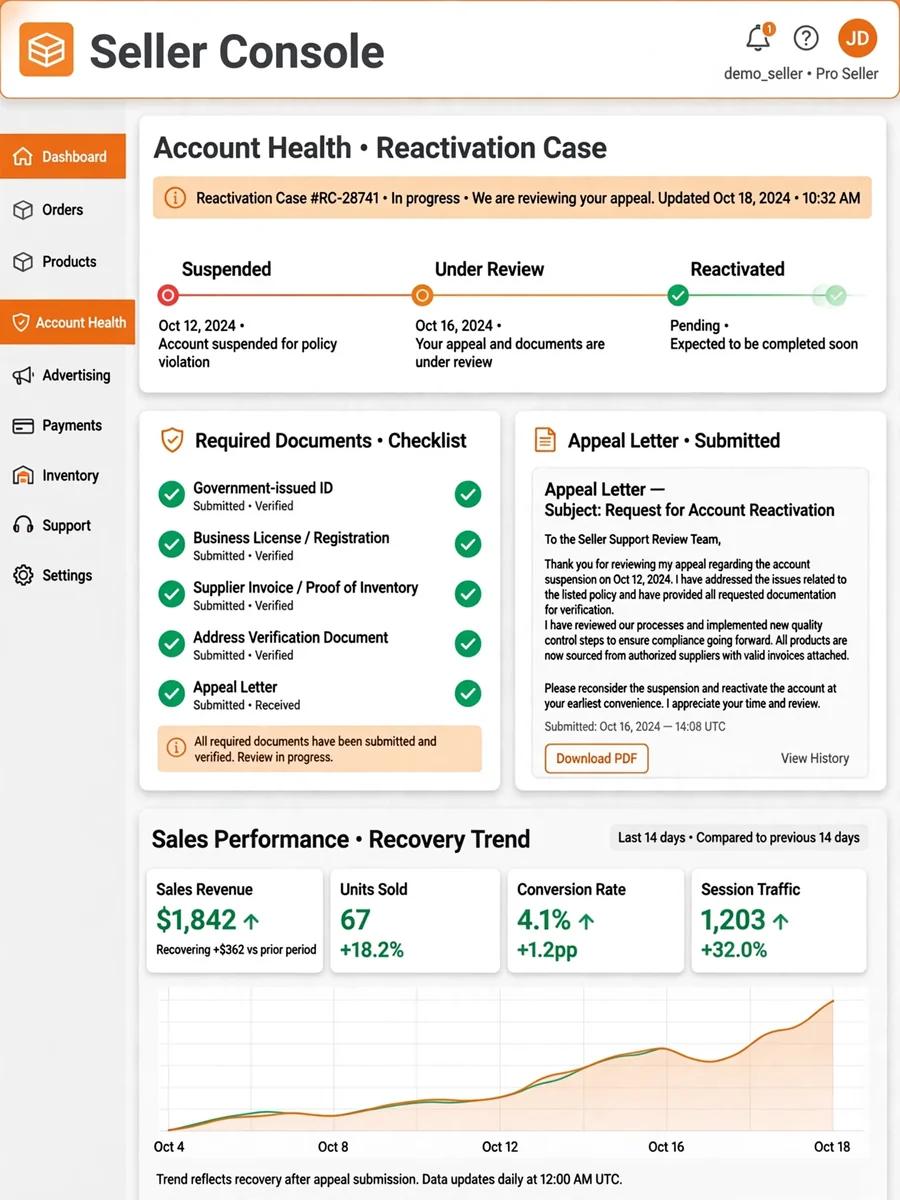Go to Dashboard in the sidebar
This screenshot has height=1200, width=900.
point(63,157)
